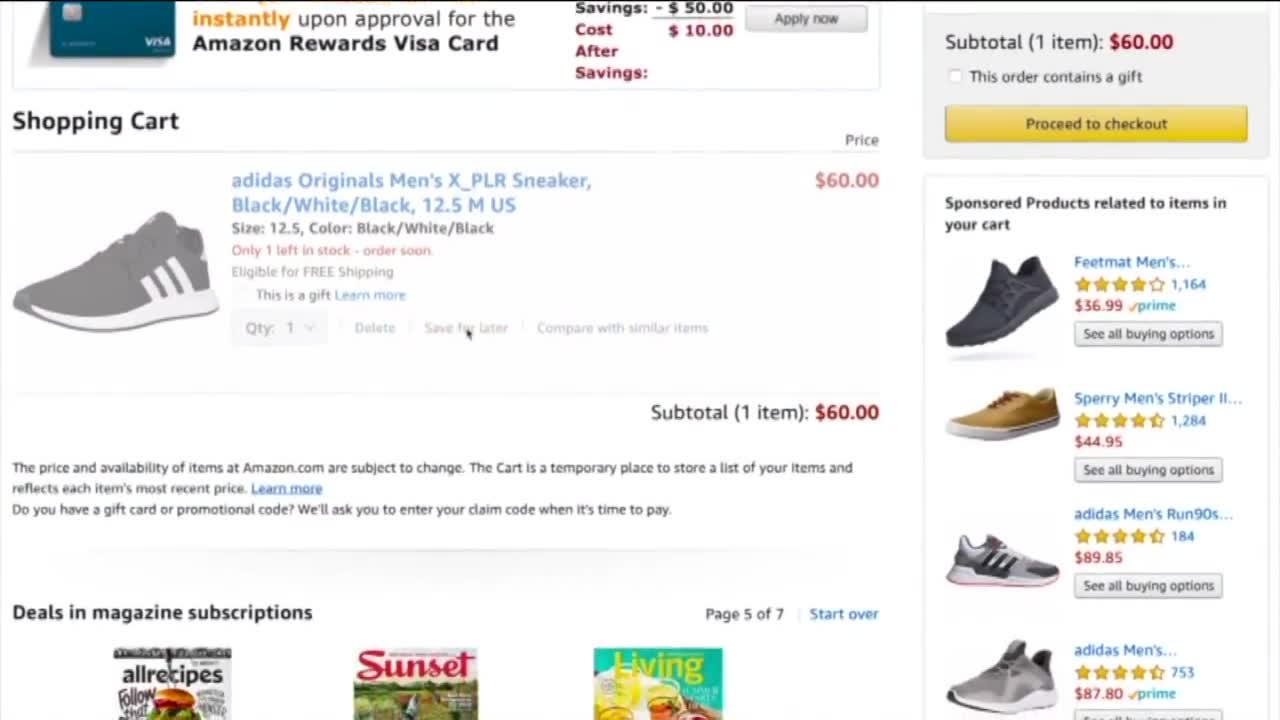Open the allrecipes magazine cover
1280x720 pixels.
172,684
